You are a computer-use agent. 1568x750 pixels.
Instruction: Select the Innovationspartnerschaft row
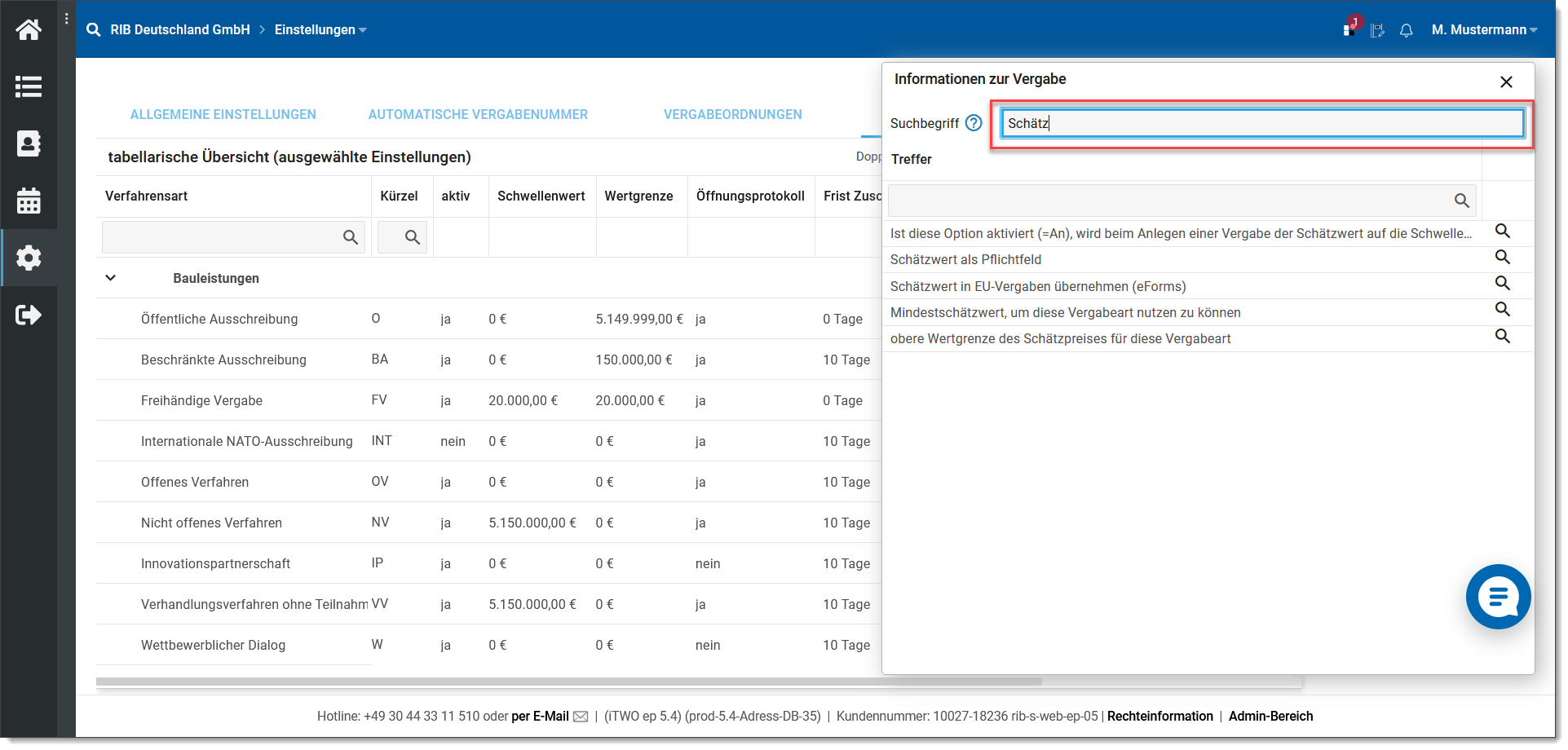click(489, 563)
